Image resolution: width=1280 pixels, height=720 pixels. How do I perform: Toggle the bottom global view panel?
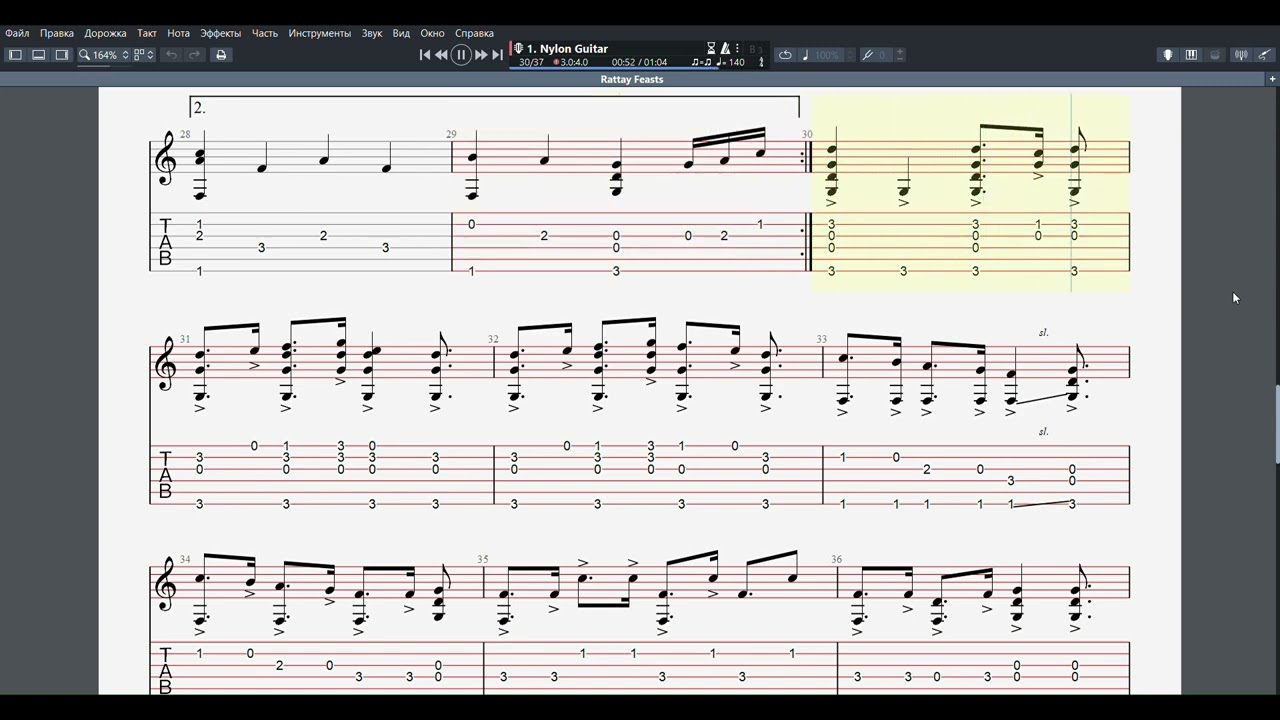(38, 55)
